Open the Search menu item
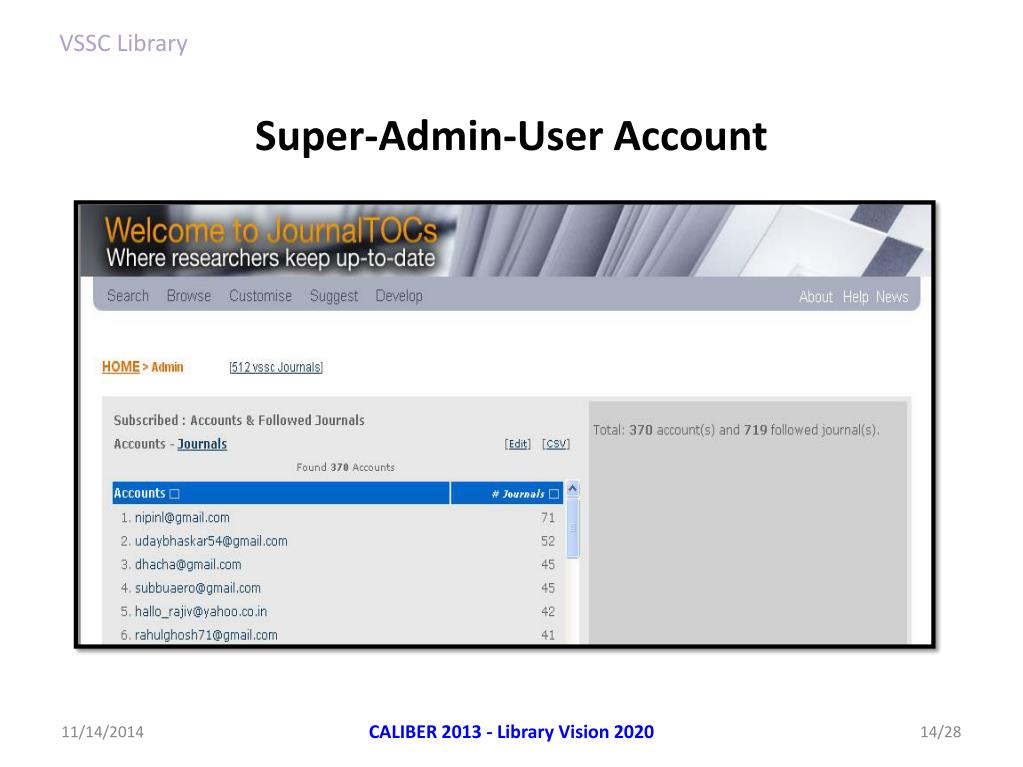 (128, 296)
